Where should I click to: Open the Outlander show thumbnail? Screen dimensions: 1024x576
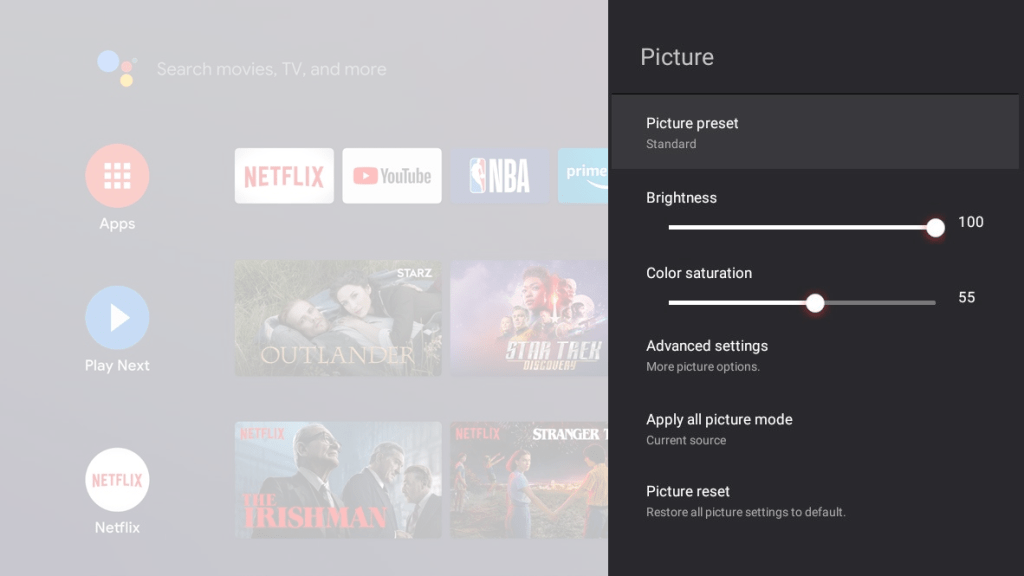tap(338, 317)
